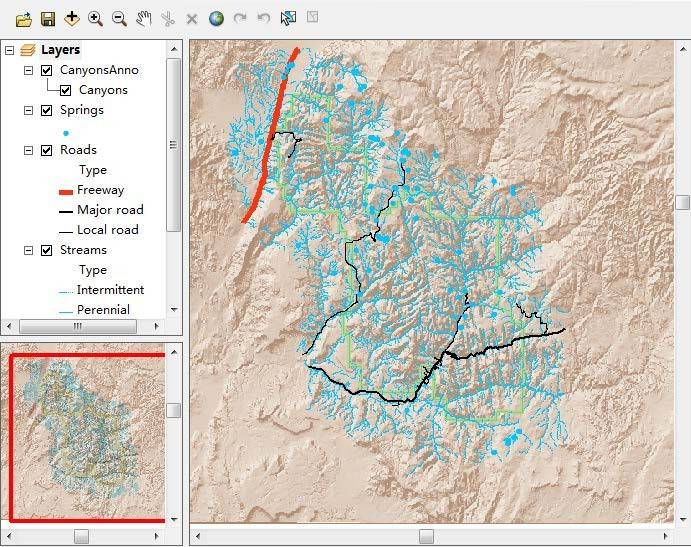The image size is (691, 547).
Task: Click the Perennial stream line symbol
Action: tap(66, 312)
